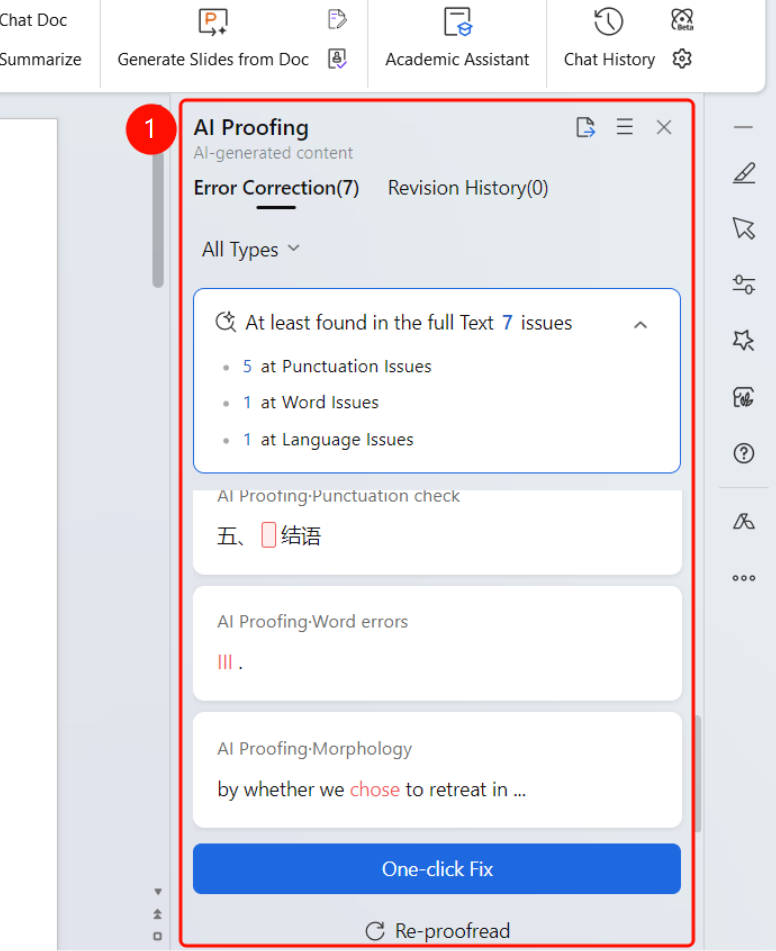Click the star magic sidebar icon
Image resolution: width=776 pixels, height=951 pixels.
coord(744,340)
